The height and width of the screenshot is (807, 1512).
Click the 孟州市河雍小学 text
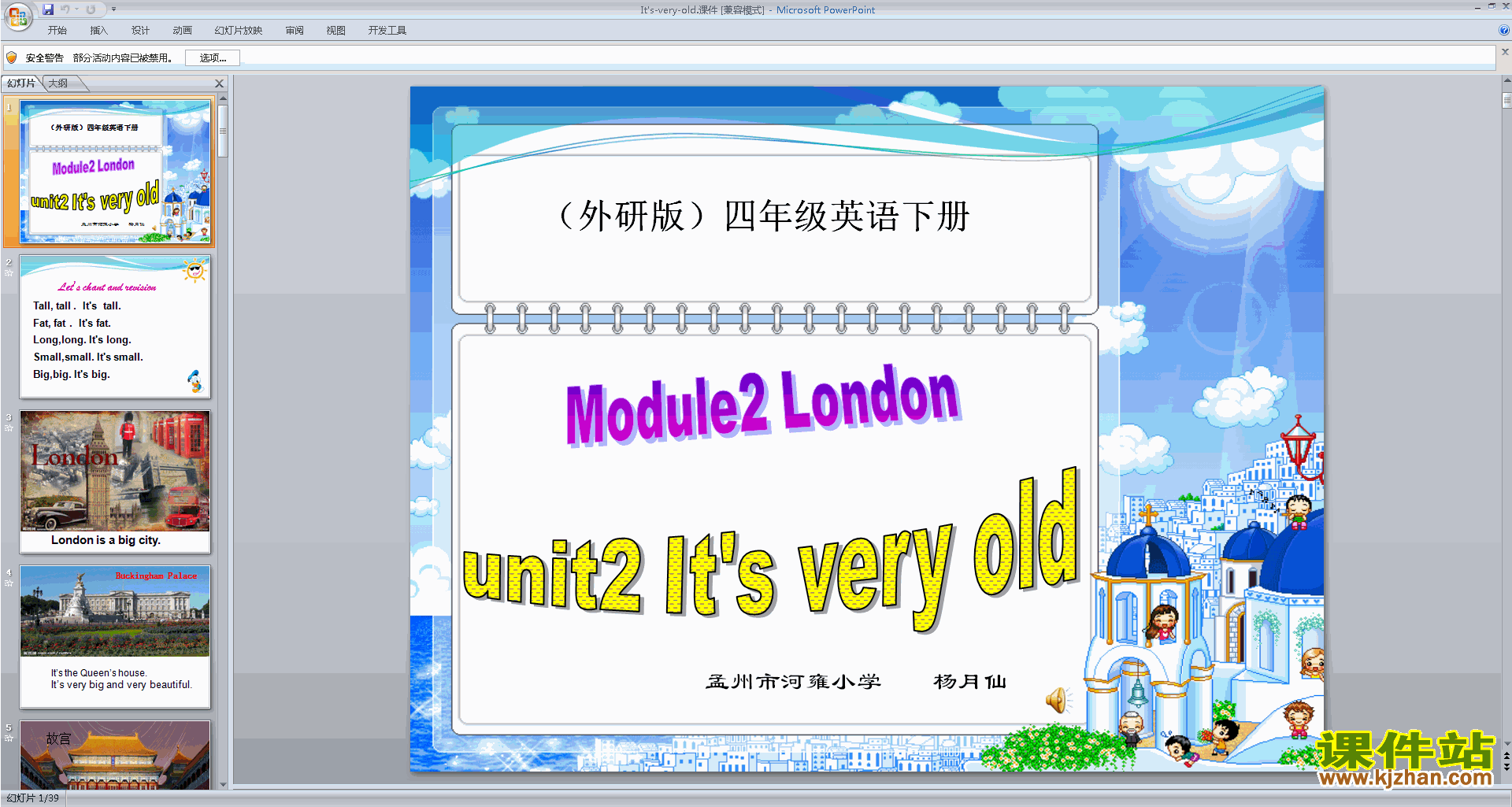point(793,682)
